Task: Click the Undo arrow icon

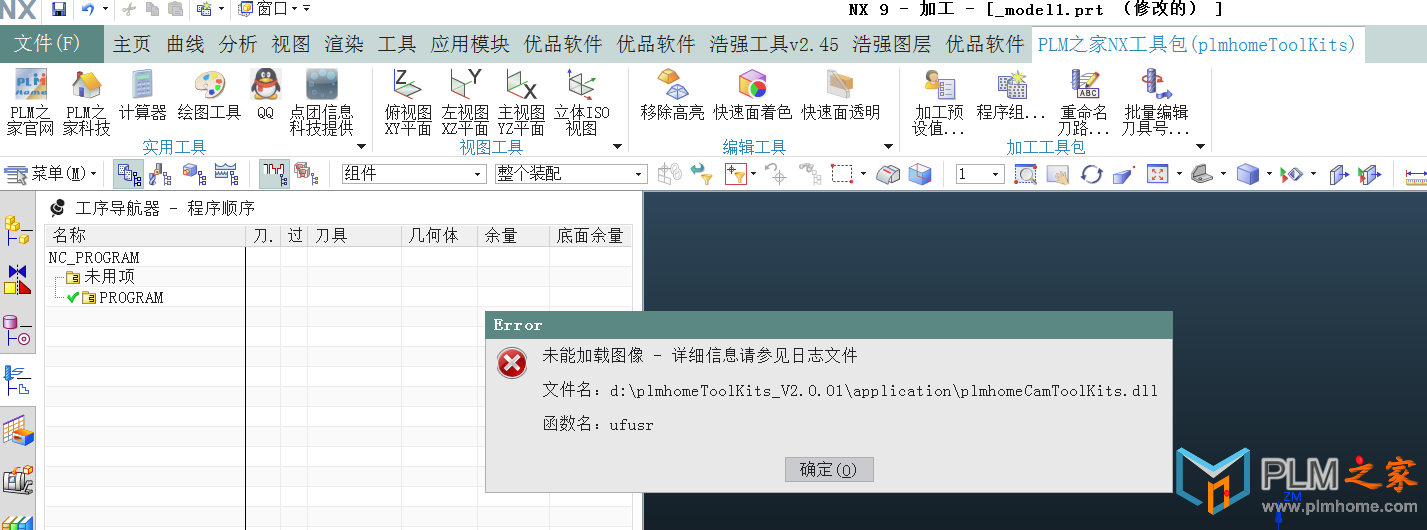Action: (88, 9)
